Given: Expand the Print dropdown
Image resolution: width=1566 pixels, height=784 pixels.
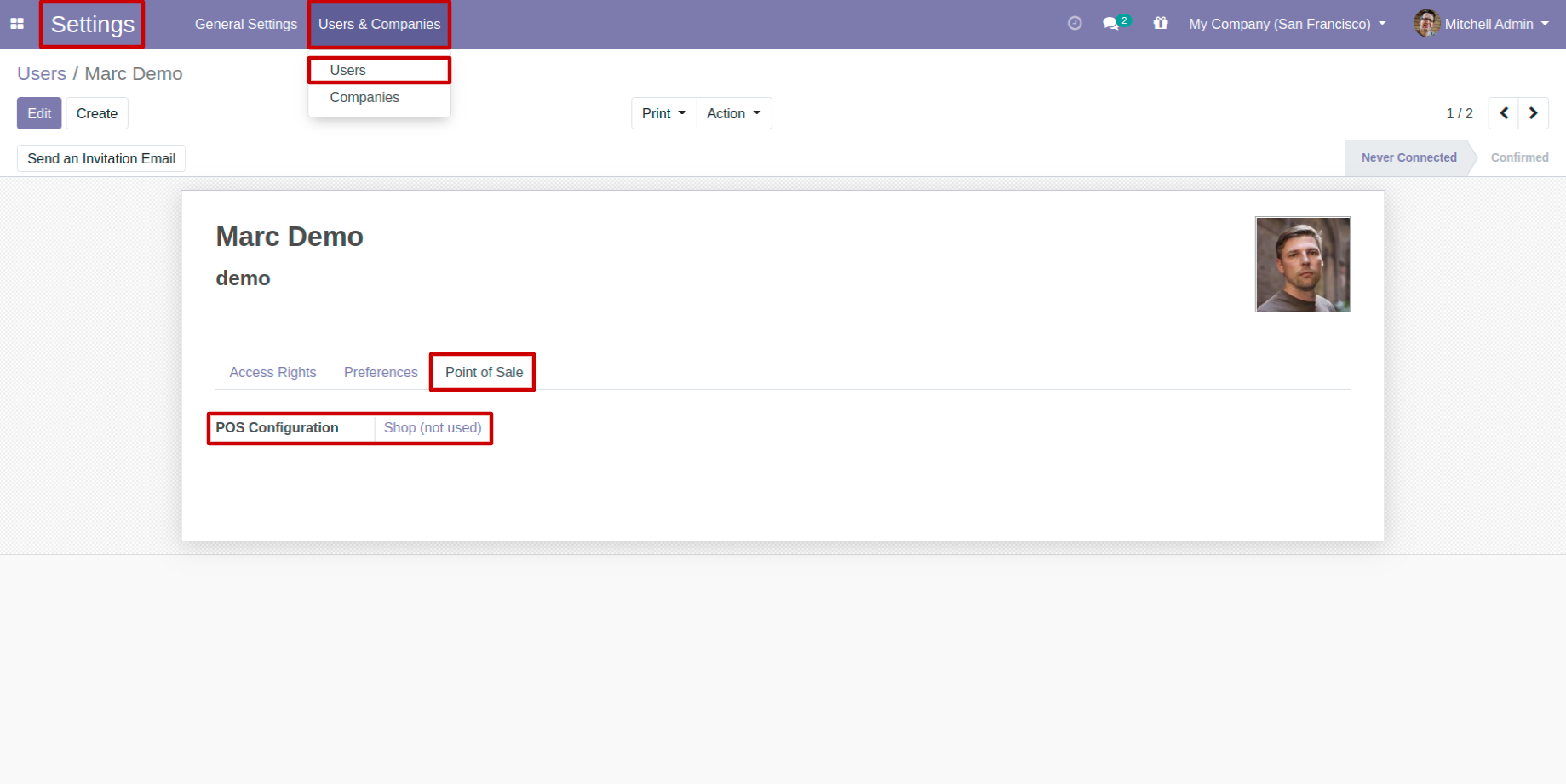Looking at the screenshot, I should 663,113.
